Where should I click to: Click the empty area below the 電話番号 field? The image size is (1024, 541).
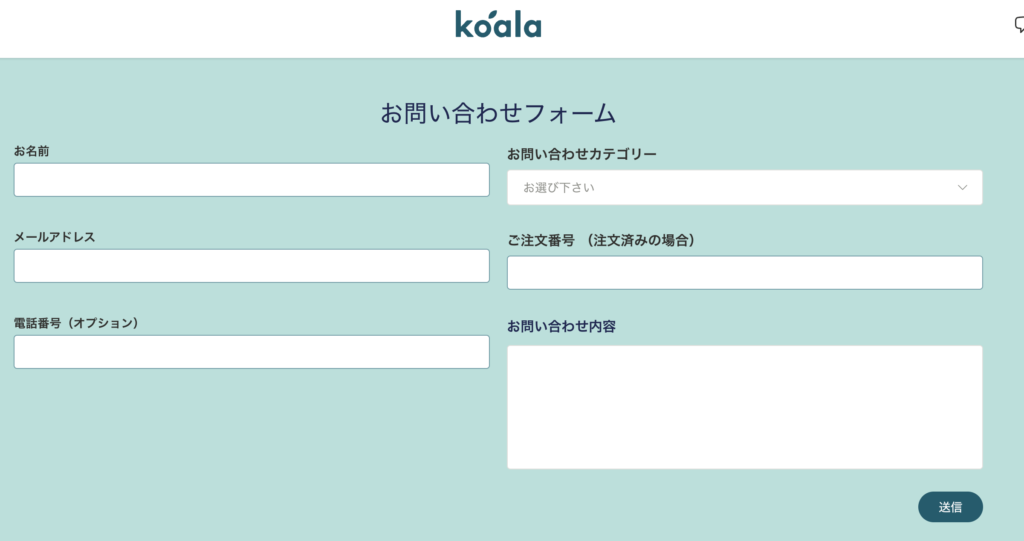point(250,440)
